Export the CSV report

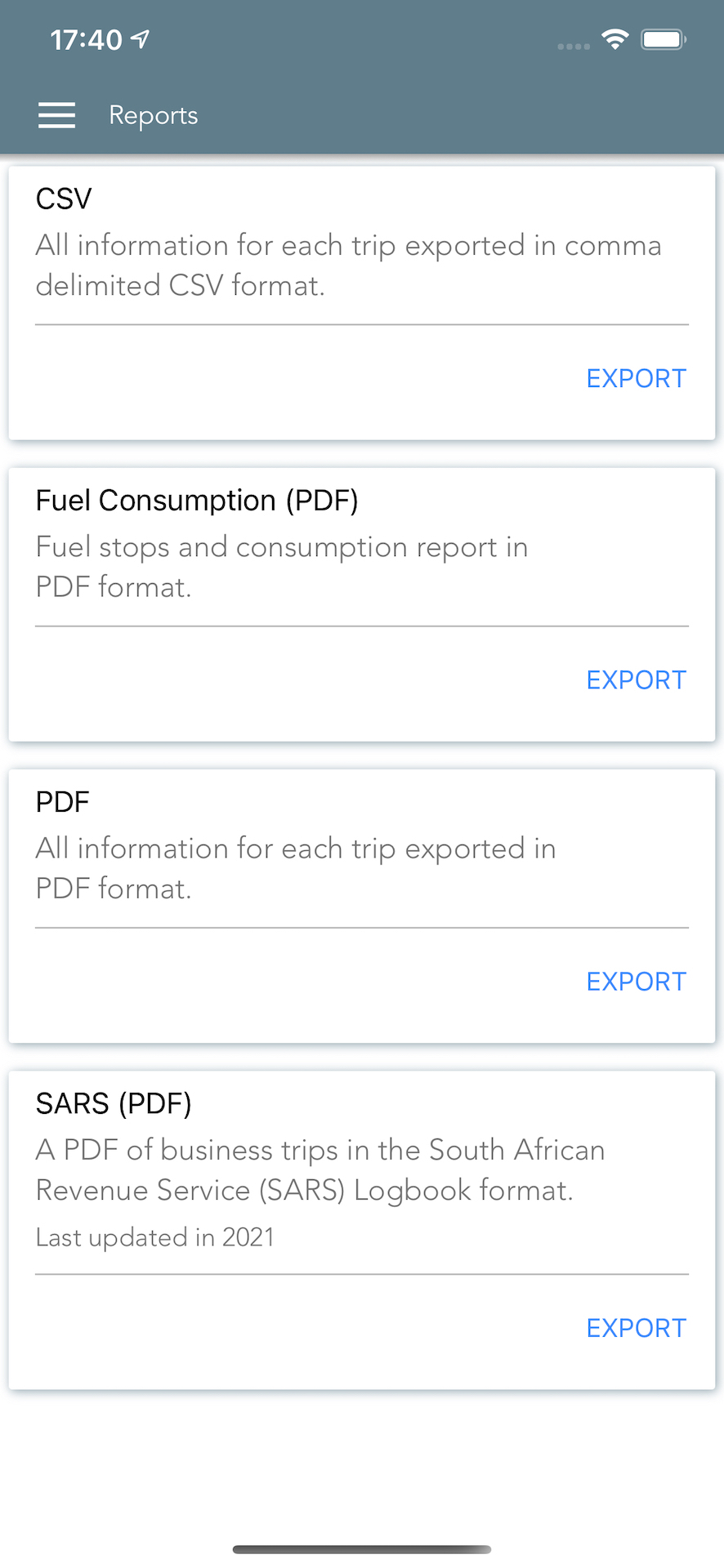pos(636,378)
